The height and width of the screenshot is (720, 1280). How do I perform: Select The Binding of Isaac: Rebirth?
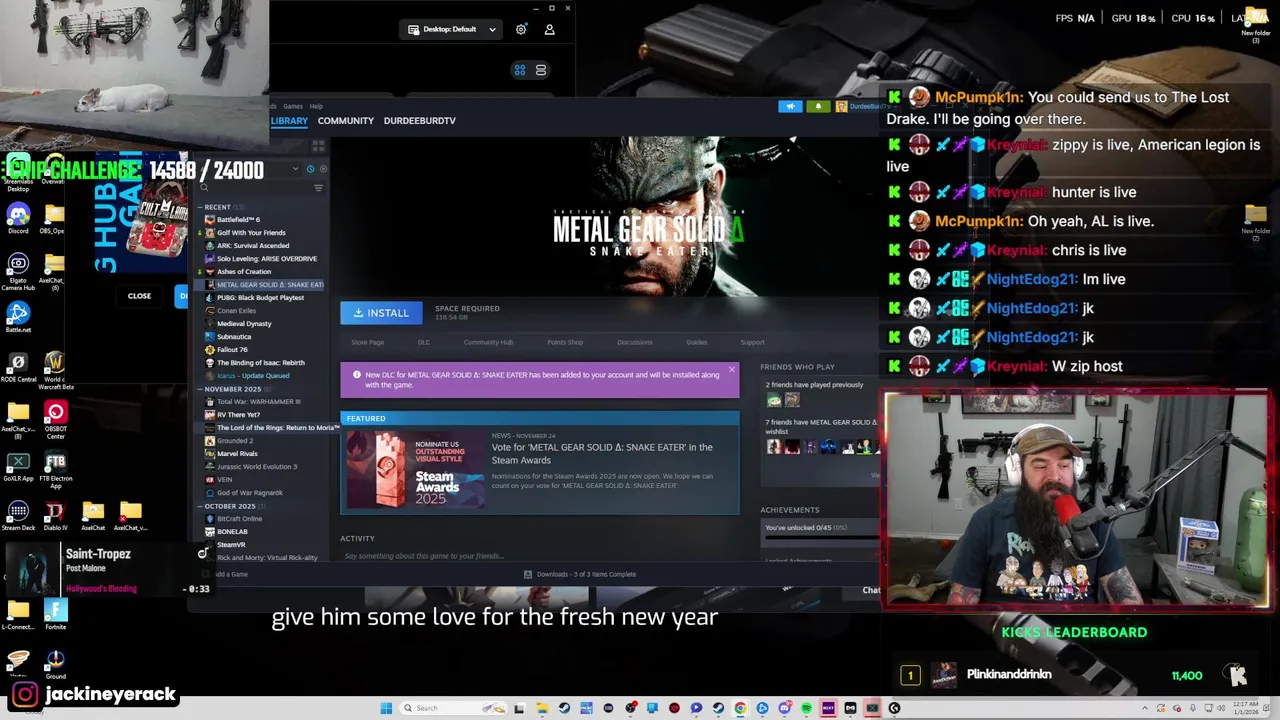[x=260, y=363]
